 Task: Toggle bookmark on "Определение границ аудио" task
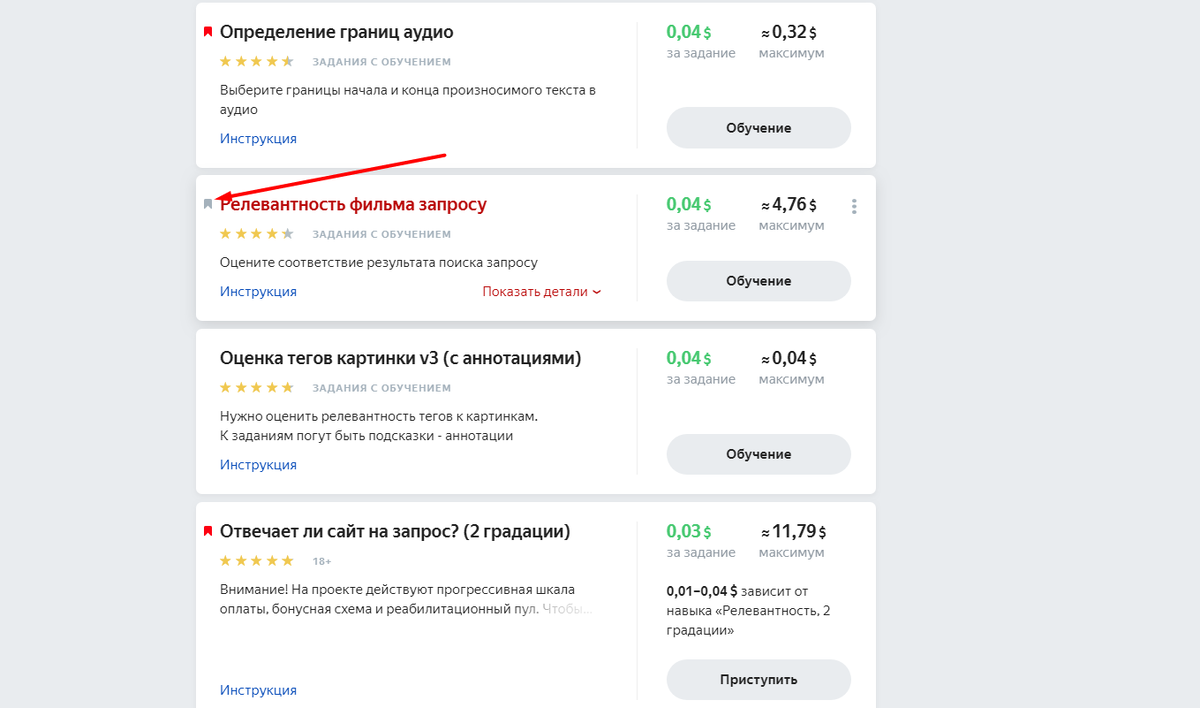(208, 32)
